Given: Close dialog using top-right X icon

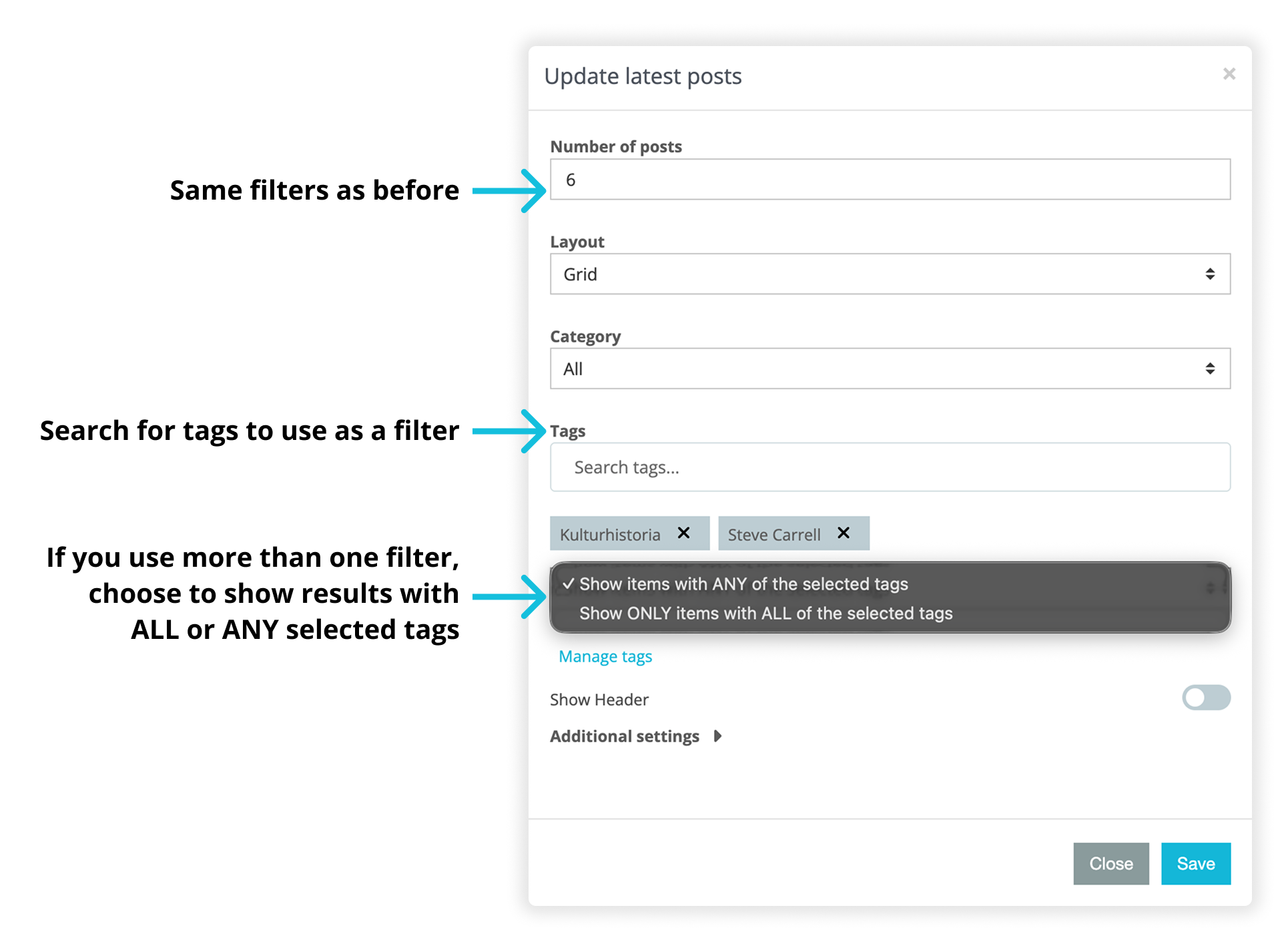Looking at the screenshot, I should (x=1229, y=74).
